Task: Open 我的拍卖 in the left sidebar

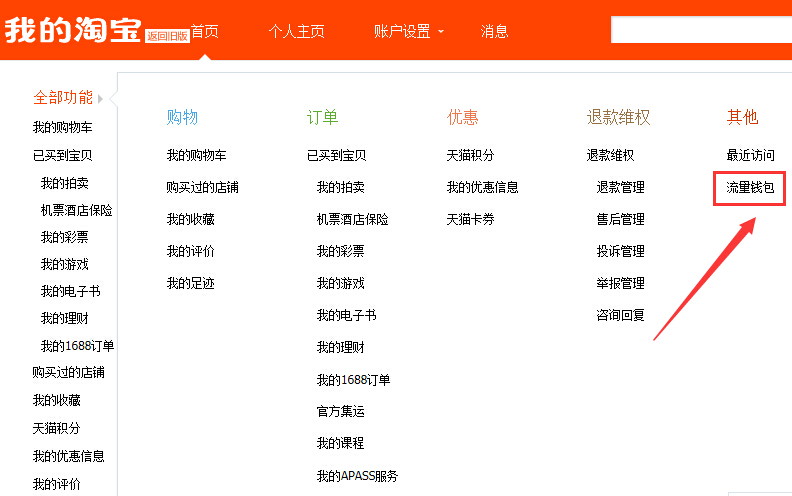Action: [65, 183]
